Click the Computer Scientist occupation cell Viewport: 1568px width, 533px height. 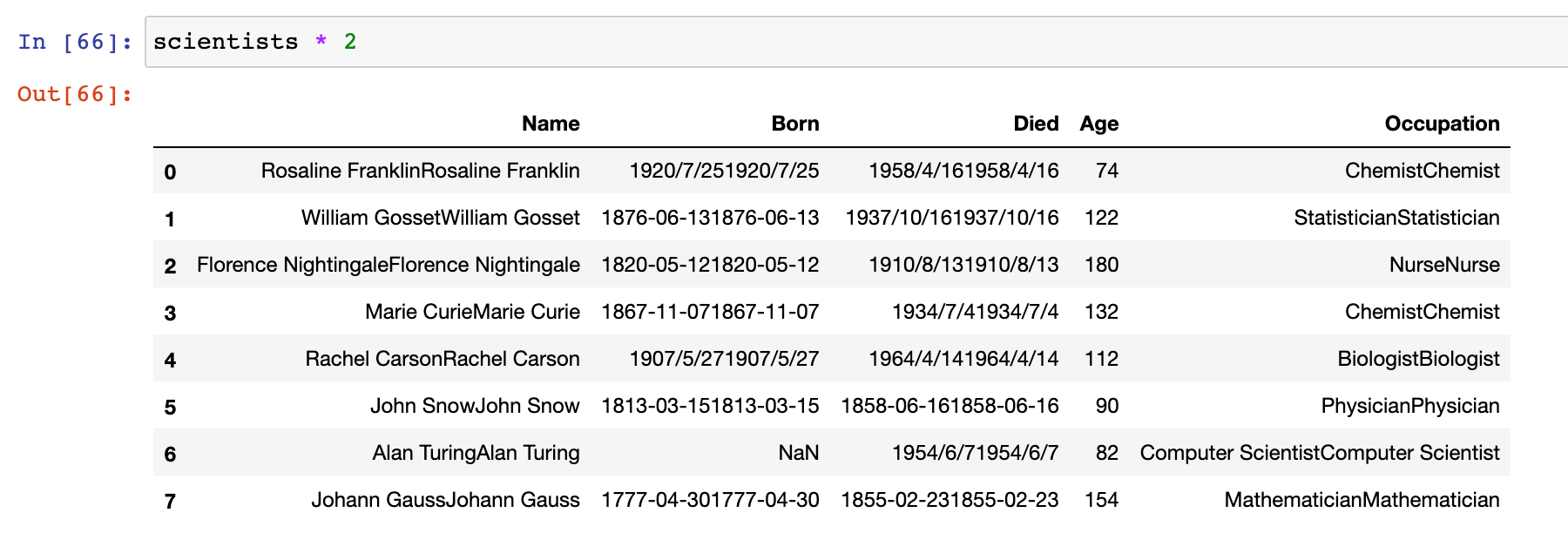[x=1320, y=453]
